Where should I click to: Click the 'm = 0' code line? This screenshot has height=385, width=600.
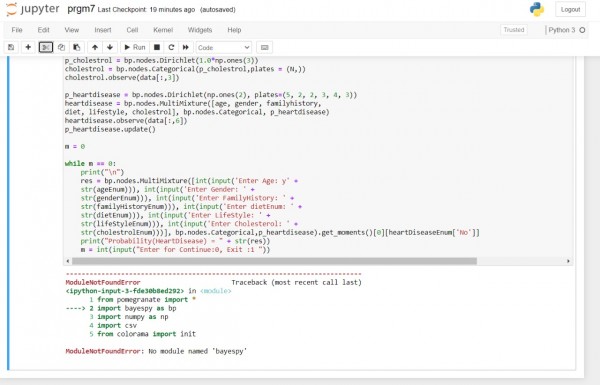tap(75, 146)
